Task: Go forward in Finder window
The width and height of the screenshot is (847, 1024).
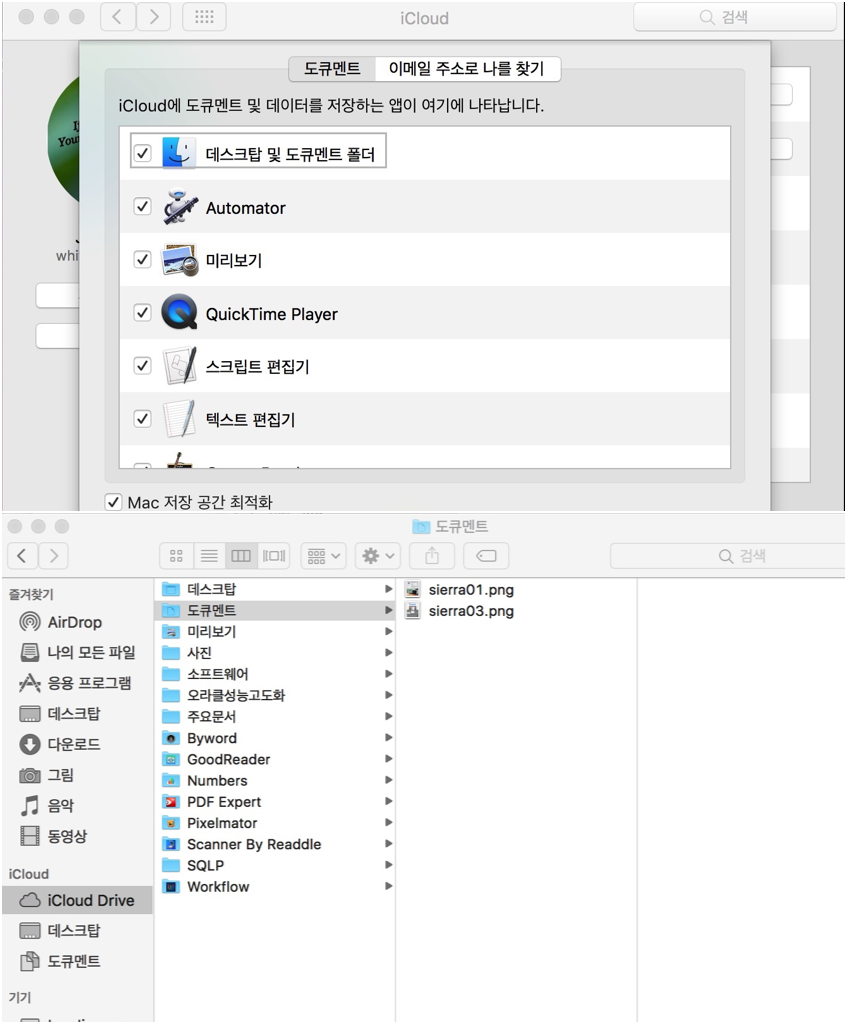Action: point(54,556)
